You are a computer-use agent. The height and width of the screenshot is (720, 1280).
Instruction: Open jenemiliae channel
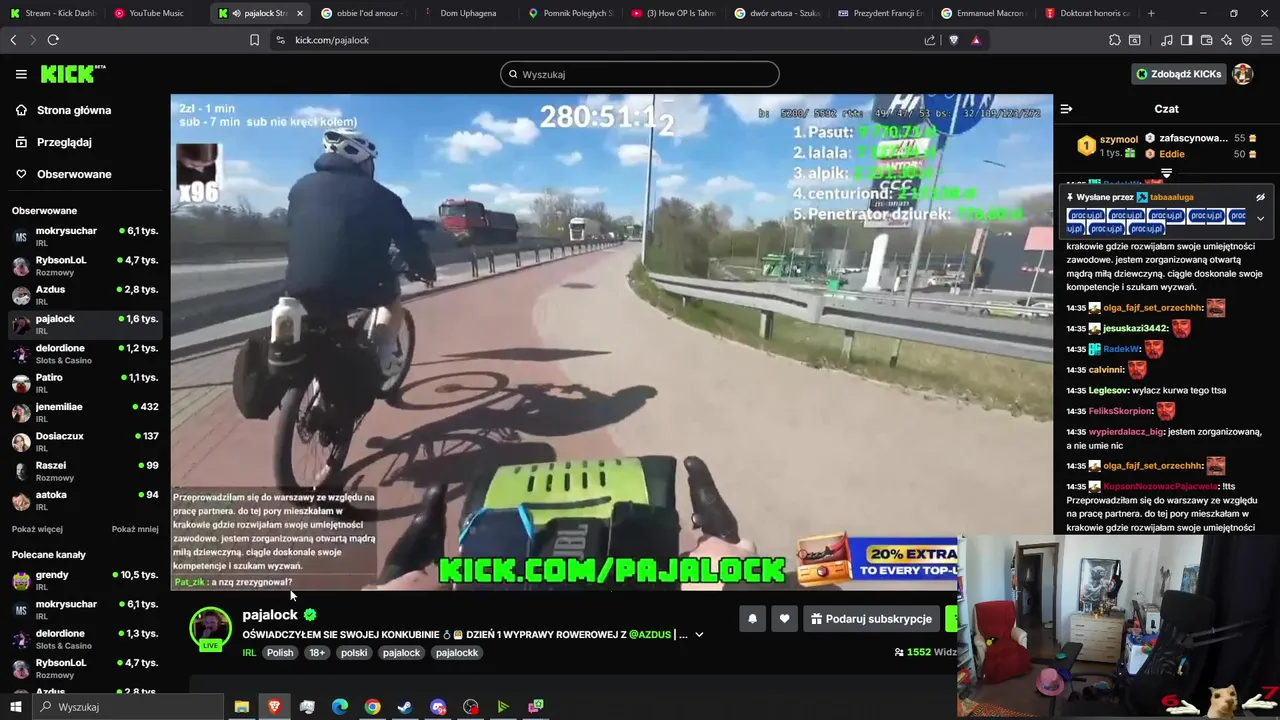point(84,412)
